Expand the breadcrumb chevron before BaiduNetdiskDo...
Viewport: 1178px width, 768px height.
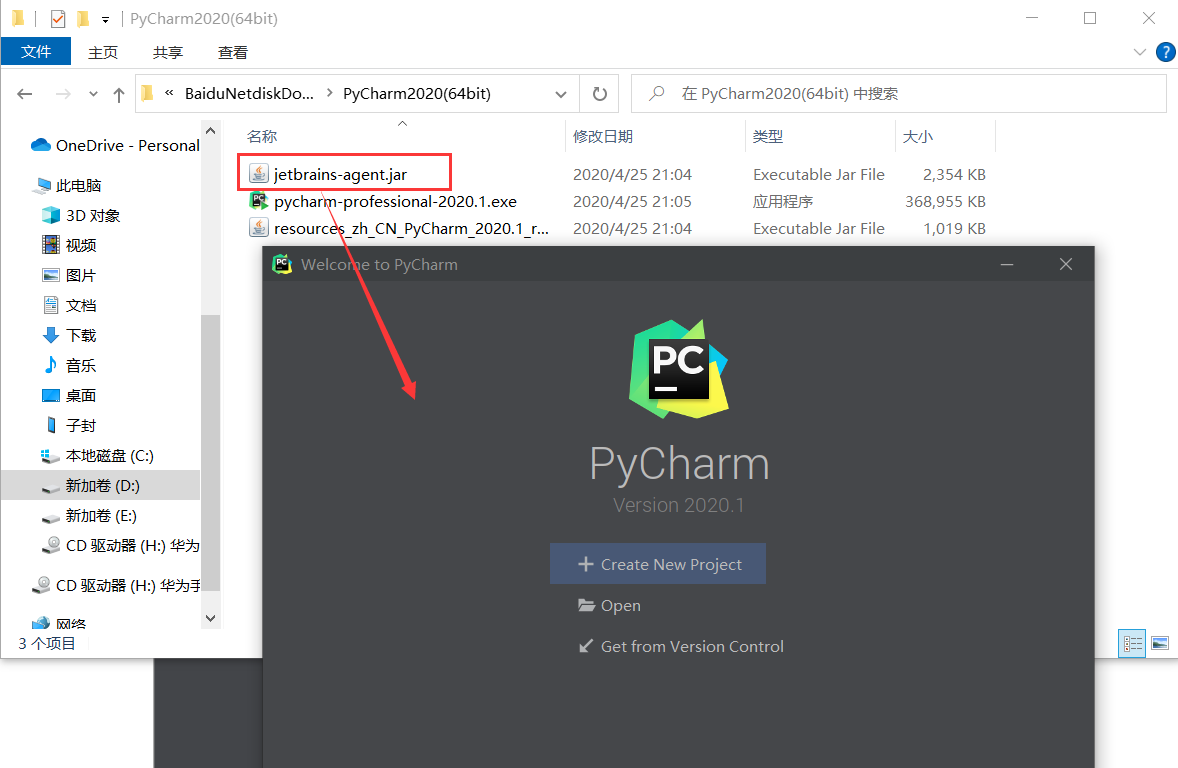click(x=169, y=93)
